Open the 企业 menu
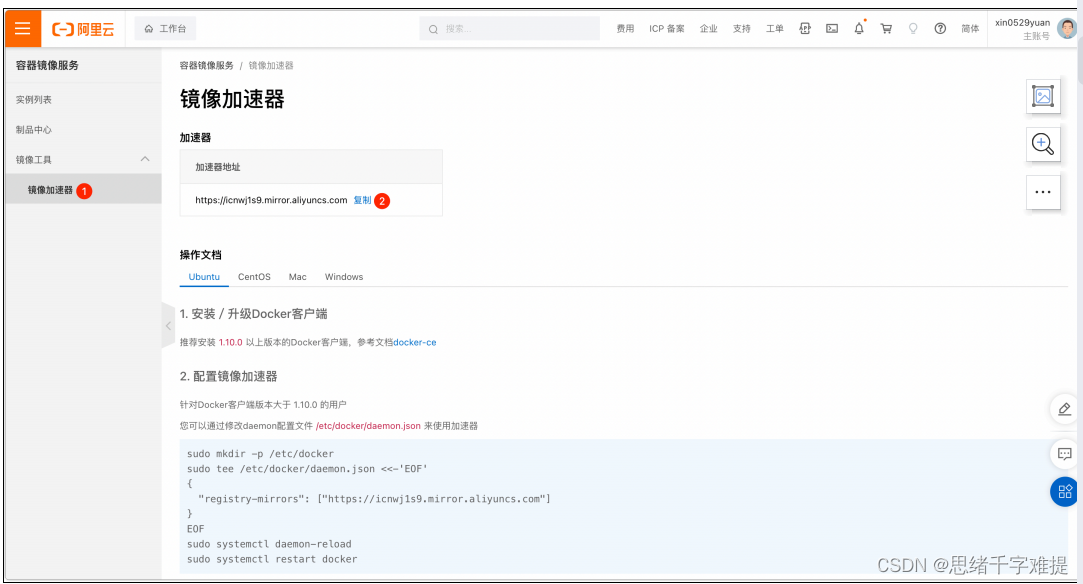The height and width of the screenshot is (584, 1083). point(709,29)
